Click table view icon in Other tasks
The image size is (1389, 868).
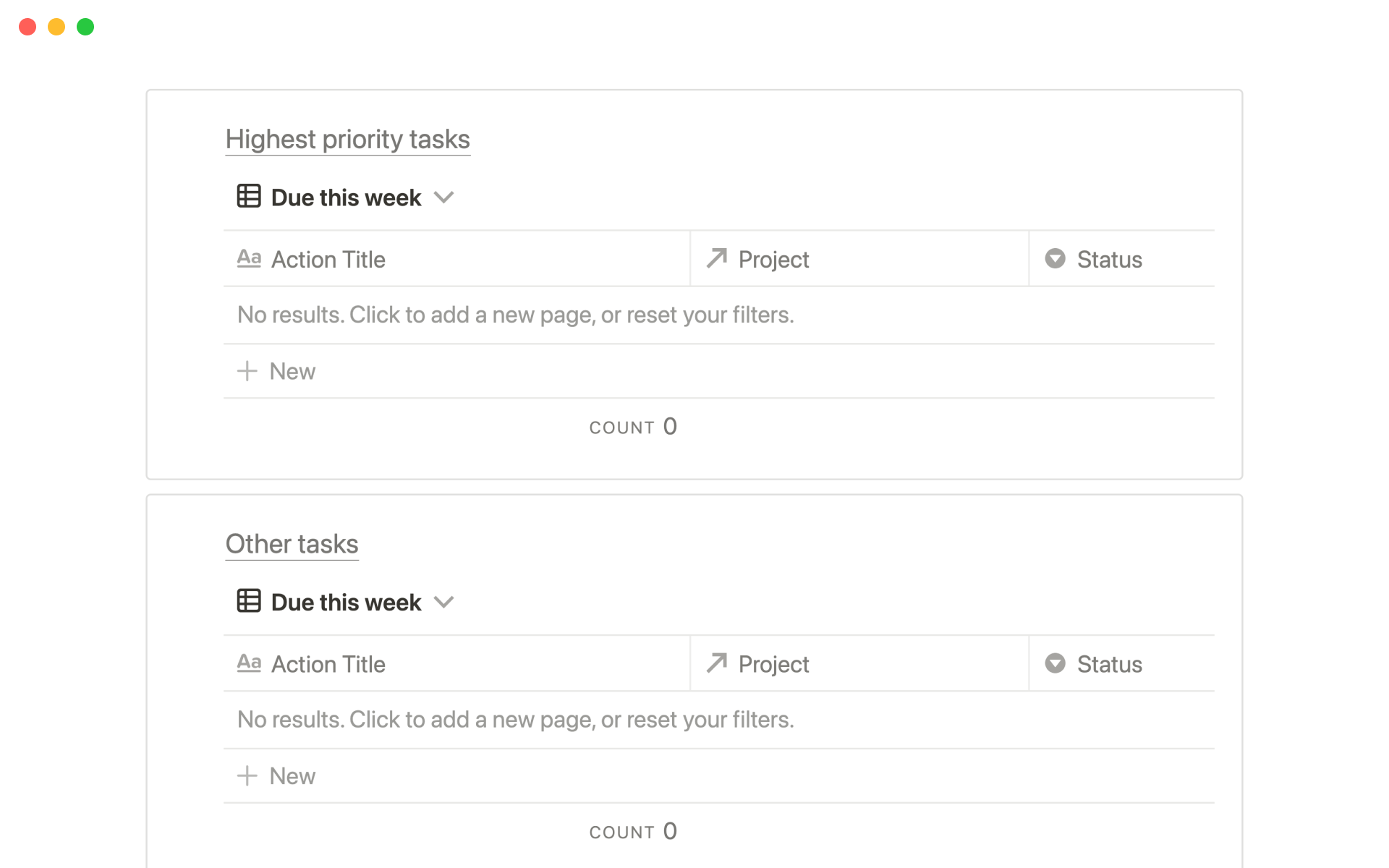[x=248, y=600]
